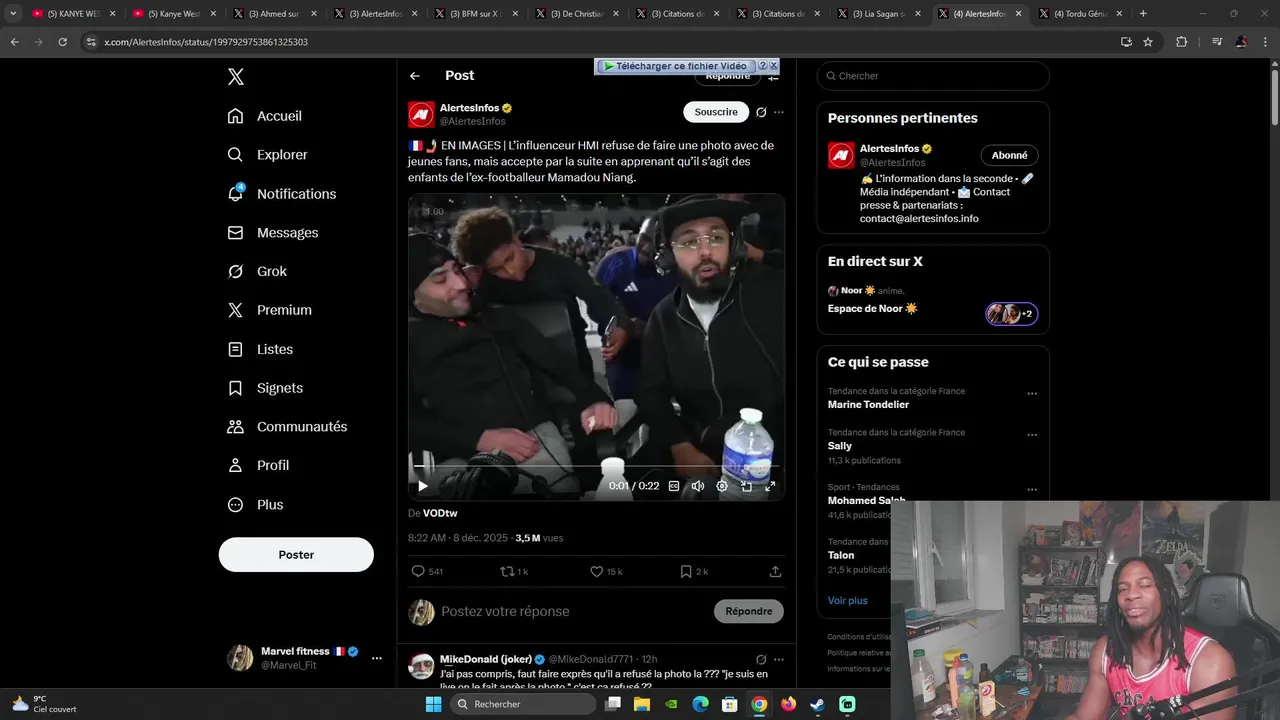Screen dimensions: 1280x720
Task: Click Voir plus under trends
Action: 848,600
